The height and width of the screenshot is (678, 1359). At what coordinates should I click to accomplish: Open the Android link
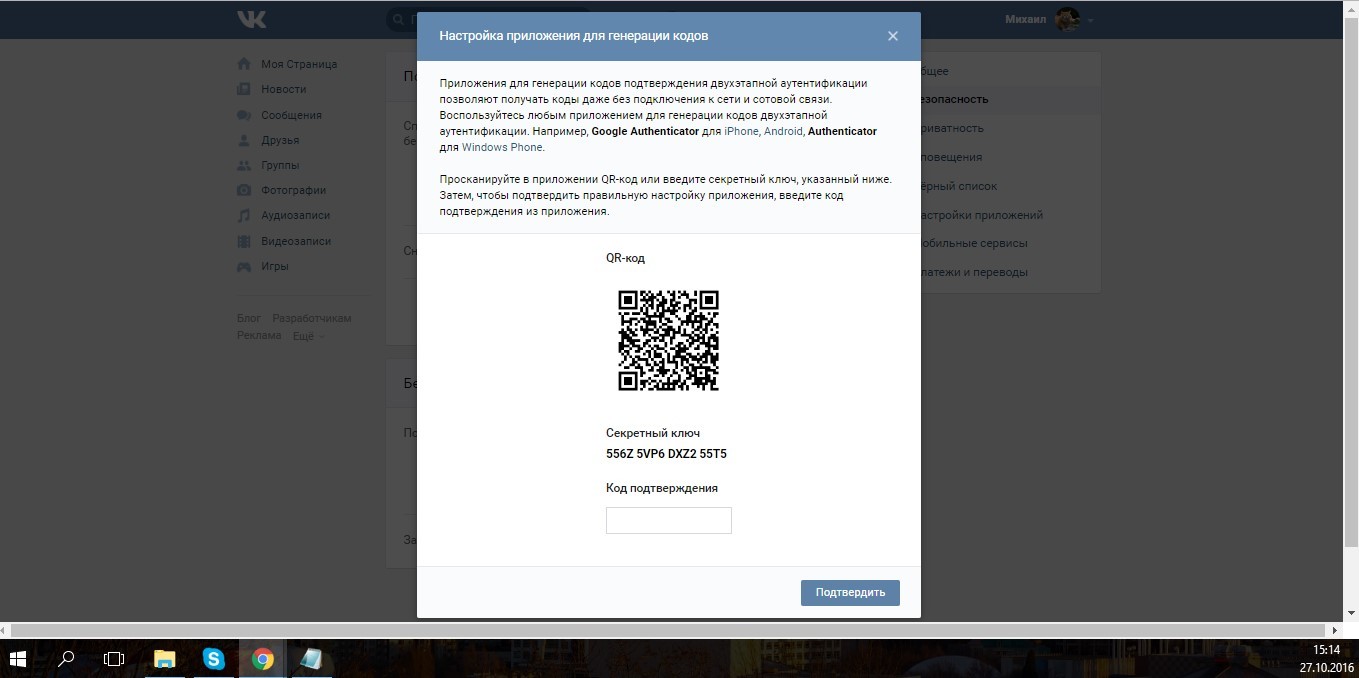click(x=783, y=131)
